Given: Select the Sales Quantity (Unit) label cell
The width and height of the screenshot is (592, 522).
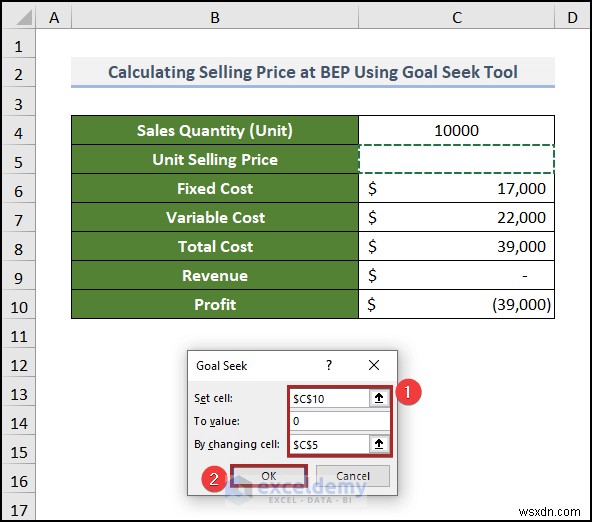Looking at the screenshot, I should point(215,130).
